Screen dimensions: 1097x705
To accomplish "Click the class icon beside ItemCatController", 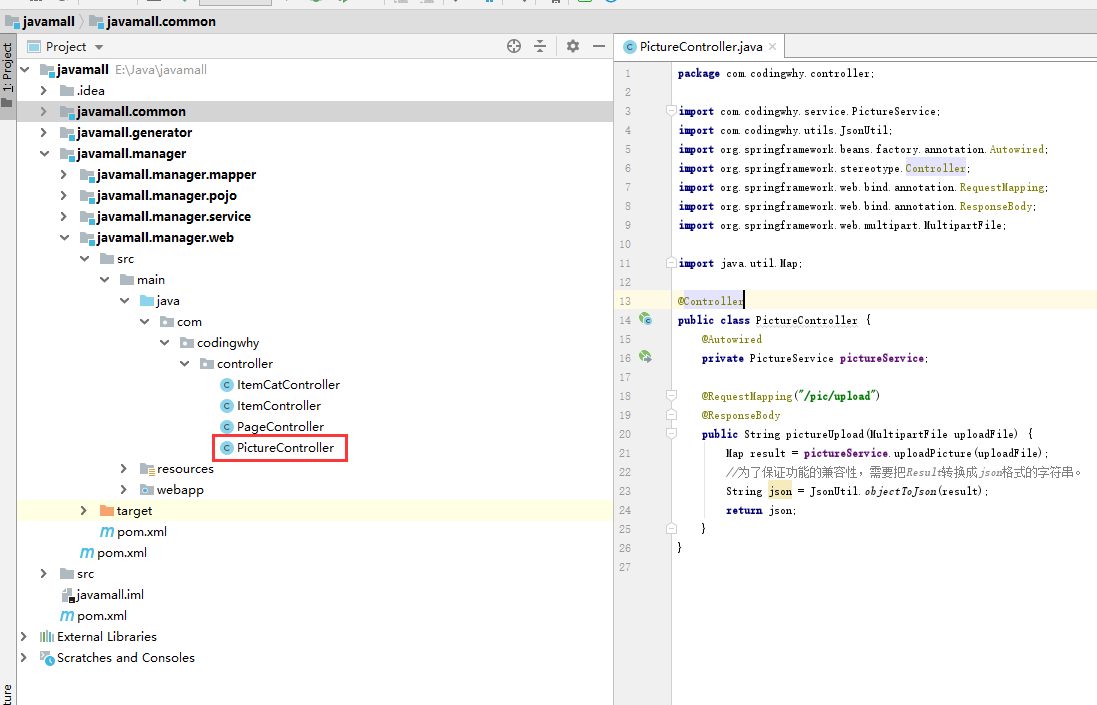I will pos(227,385).
